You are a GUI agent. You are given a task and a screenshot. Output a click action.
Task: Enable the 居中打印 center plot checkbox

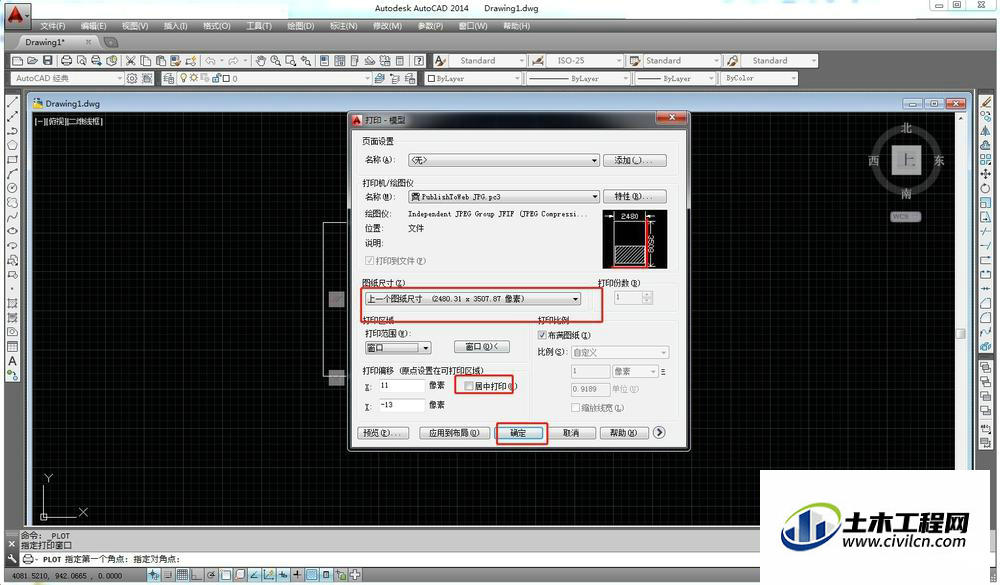point(469,386)
